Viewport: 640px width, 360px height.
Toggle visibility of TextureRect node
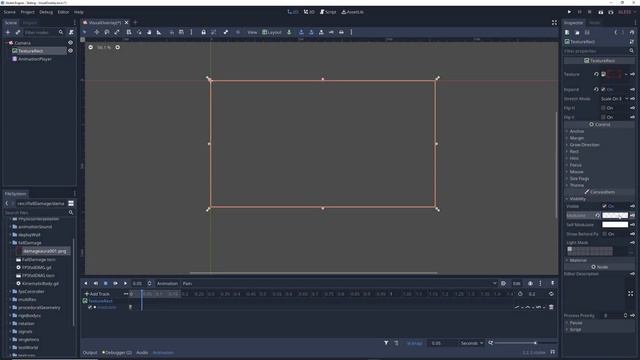pyautogui.click(x=70, y=51)
